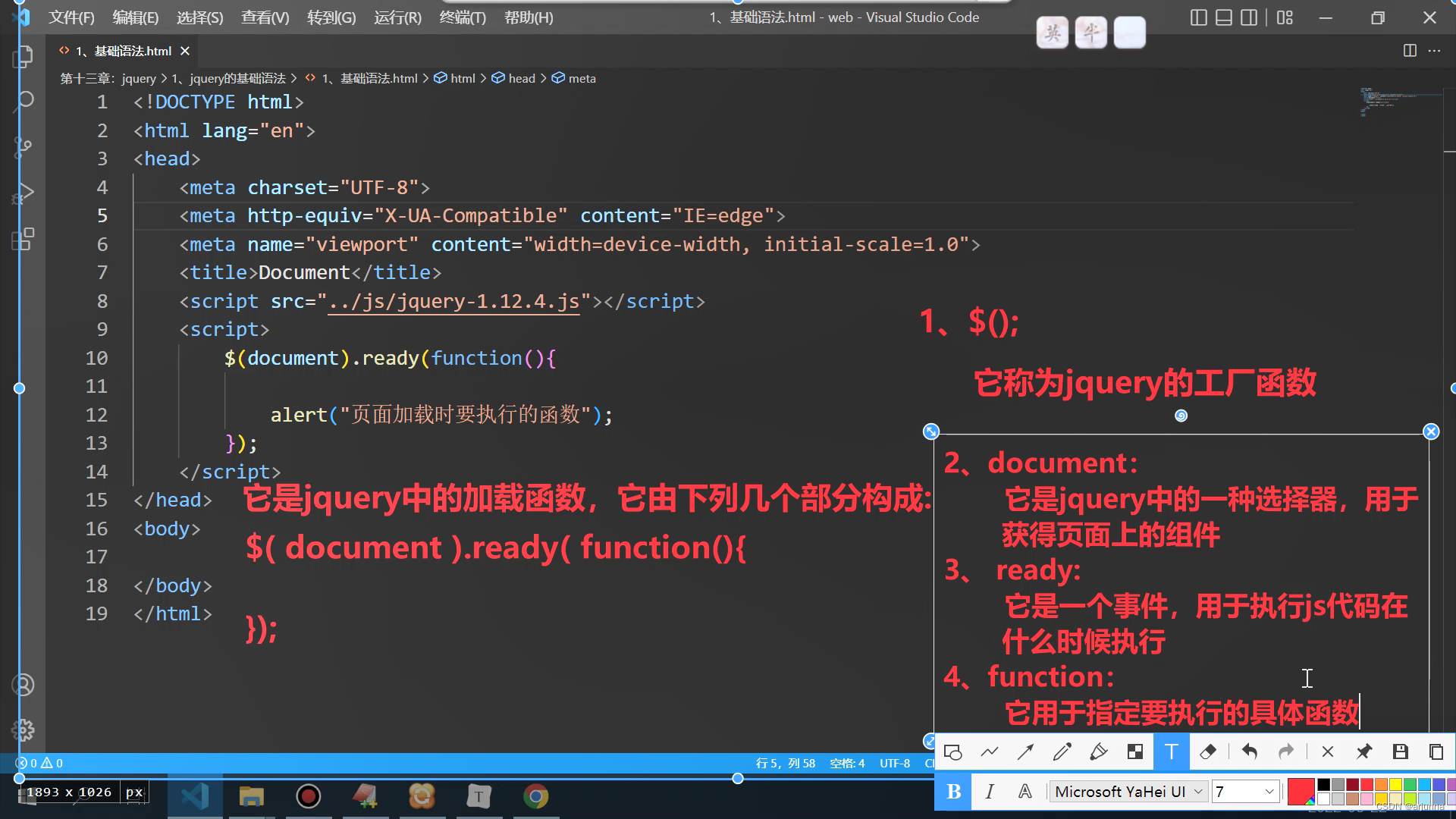Select the mosaic blur tool

coord(1135,752)
